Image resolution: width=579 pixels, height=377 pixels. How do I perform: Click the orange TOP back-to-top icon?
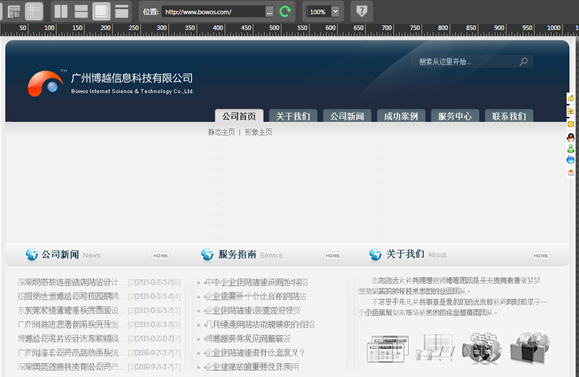click(571, 172)
